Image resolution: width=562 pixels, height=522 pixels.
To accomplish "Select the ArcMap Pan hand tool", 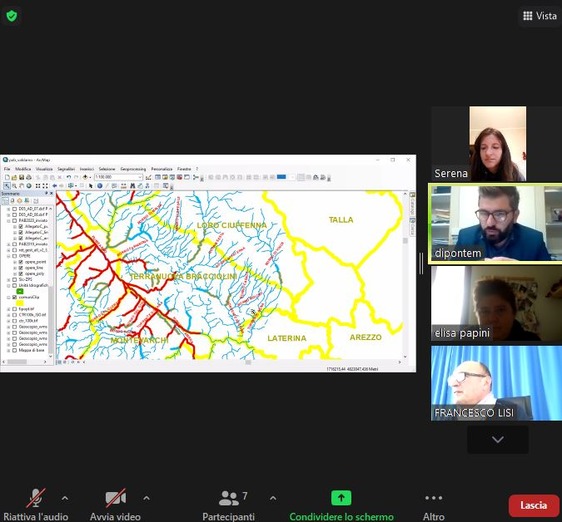I will click(22, 186).
